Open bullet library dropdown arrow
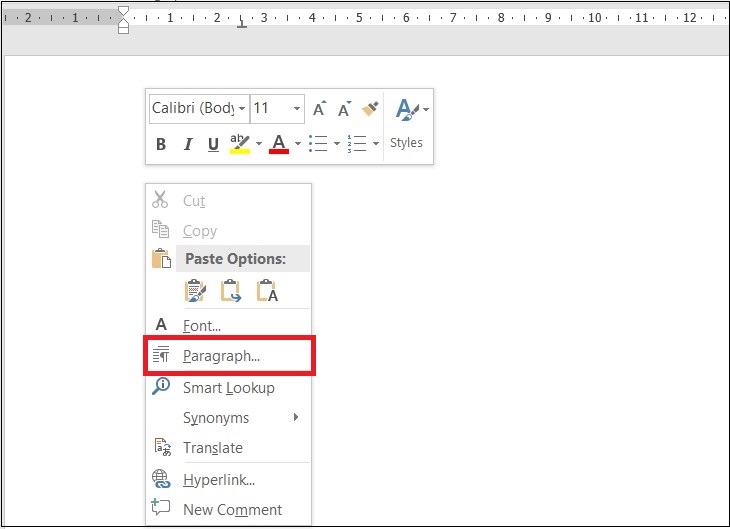Image resolution: width=730 pixels, height=529 pixels. click(337, 143)
